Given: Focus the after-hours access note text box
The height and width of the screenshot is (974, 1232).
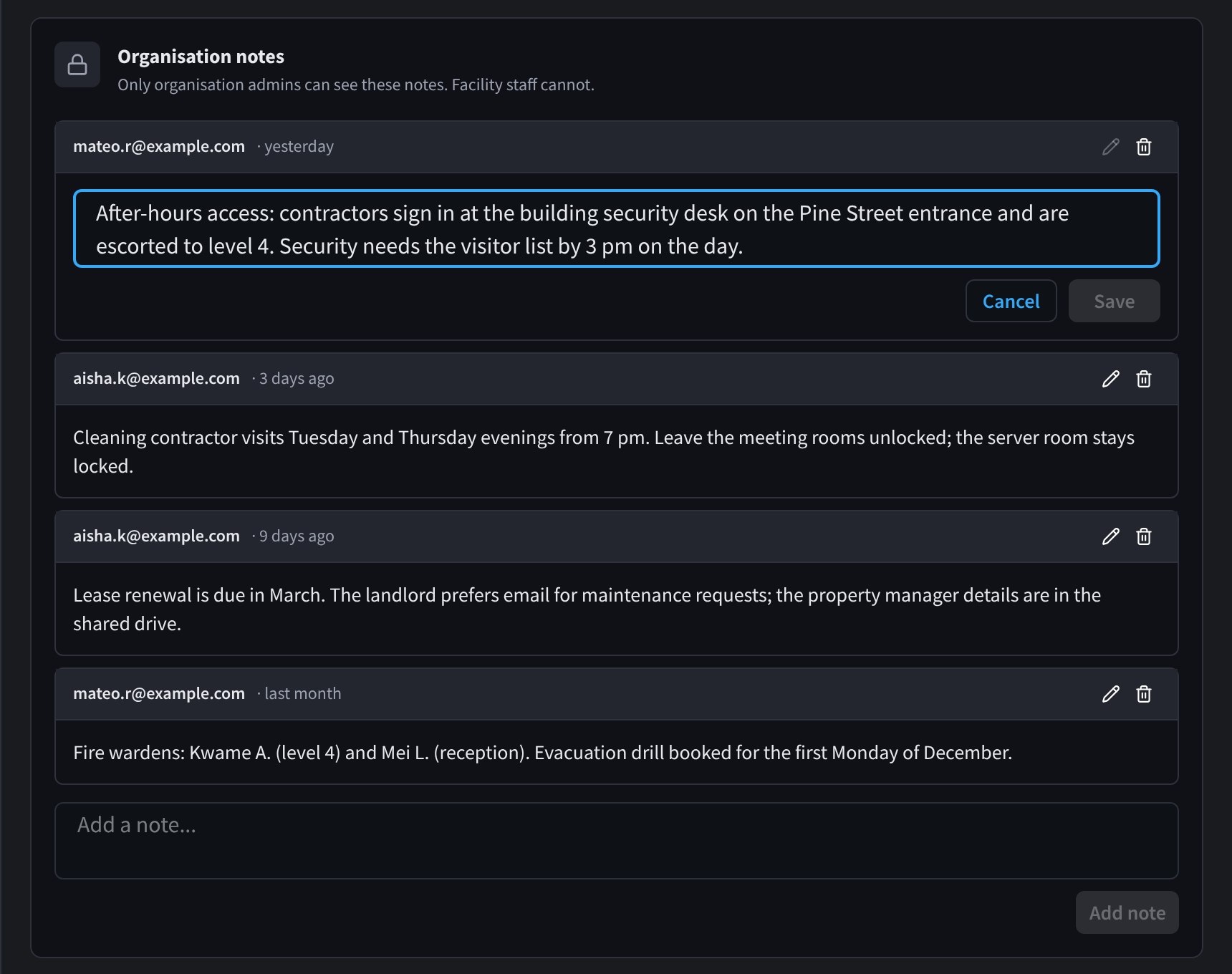Looking at the screenshot, I should point(616,228).
